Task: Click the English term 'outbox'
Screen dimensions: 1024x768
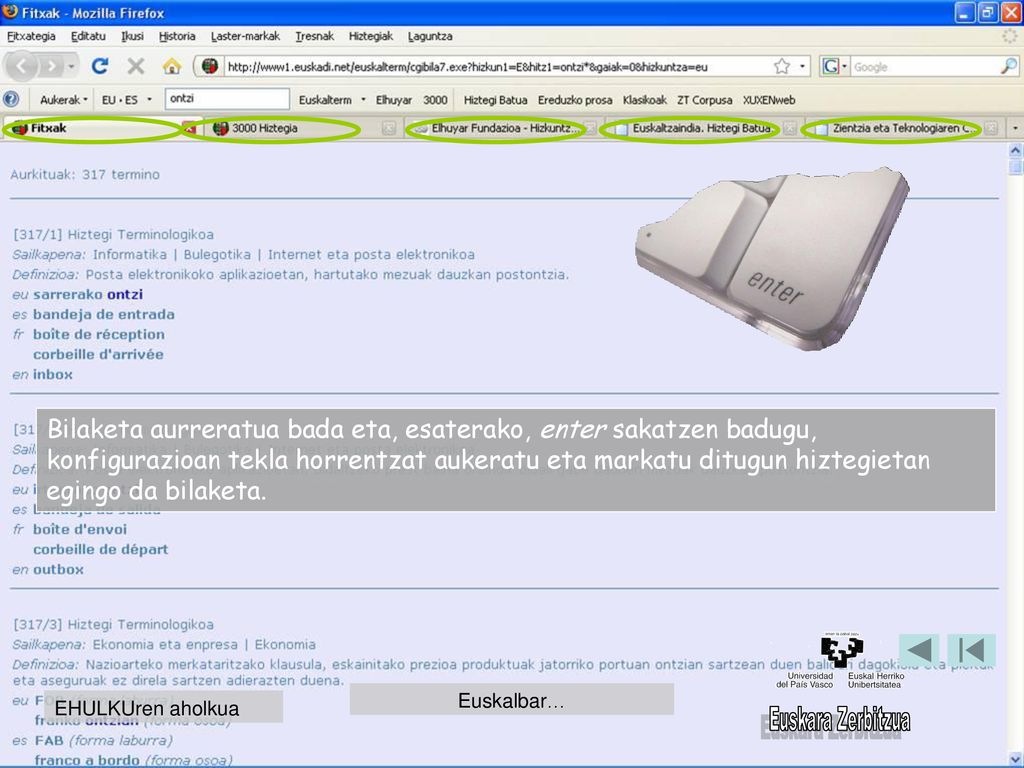Action: pyautogui.click(x=58, y=569)
